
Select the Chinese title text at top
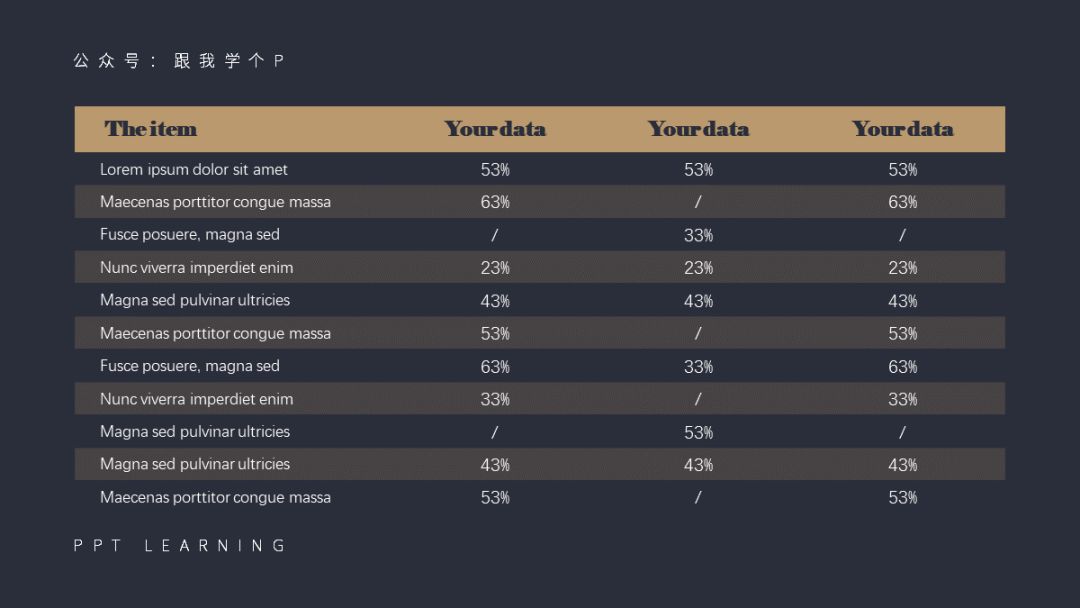[x=178, y=61]
